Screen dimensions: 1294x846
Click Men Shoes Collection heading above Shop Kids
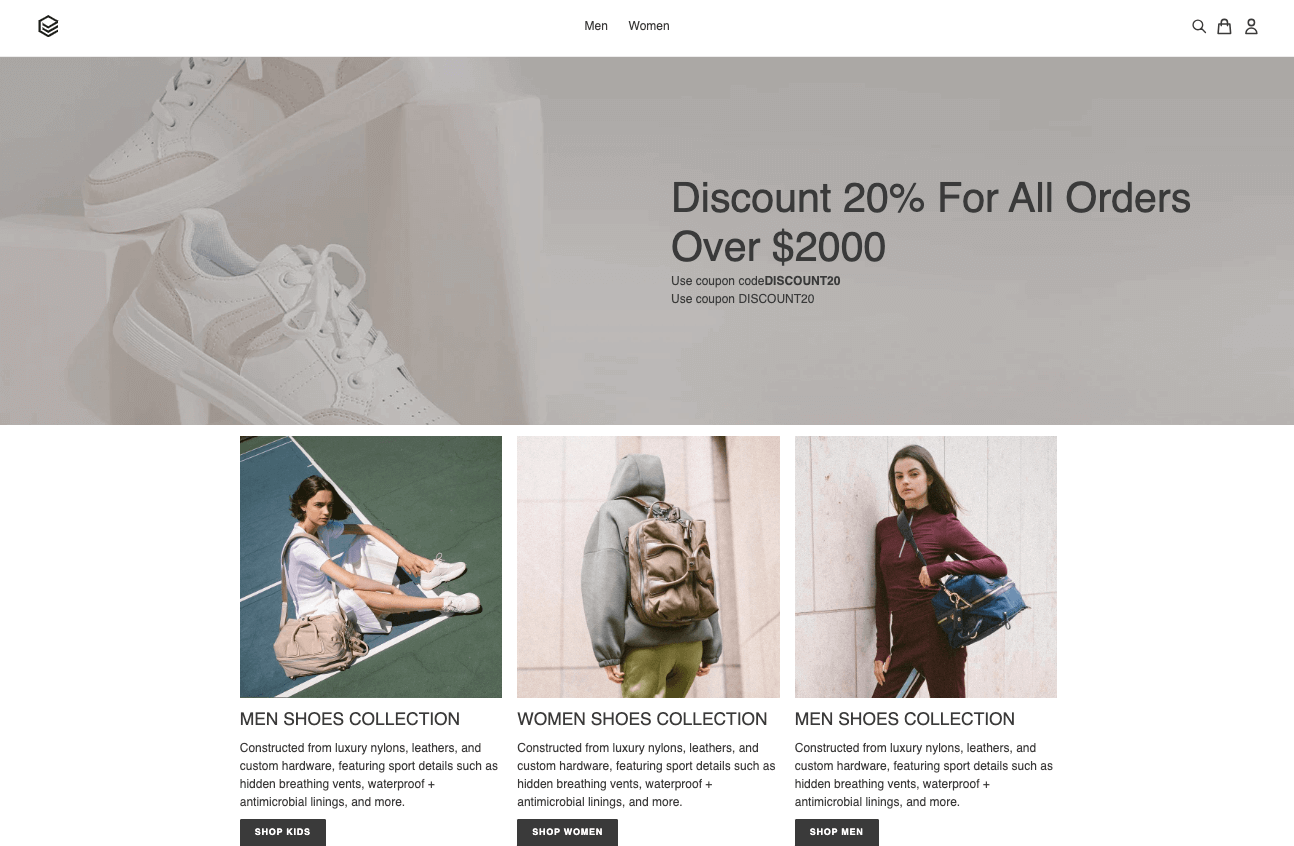pos(350,719)
